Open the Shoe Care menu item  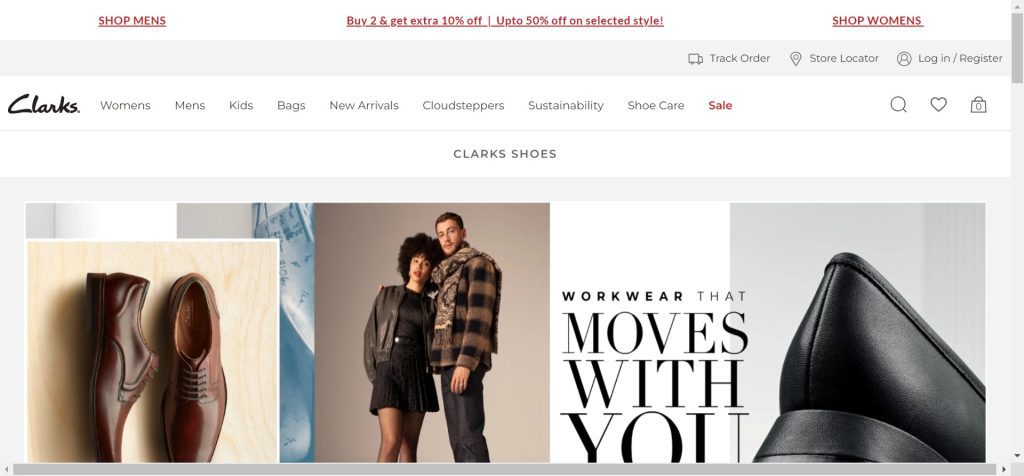[656, 105]
